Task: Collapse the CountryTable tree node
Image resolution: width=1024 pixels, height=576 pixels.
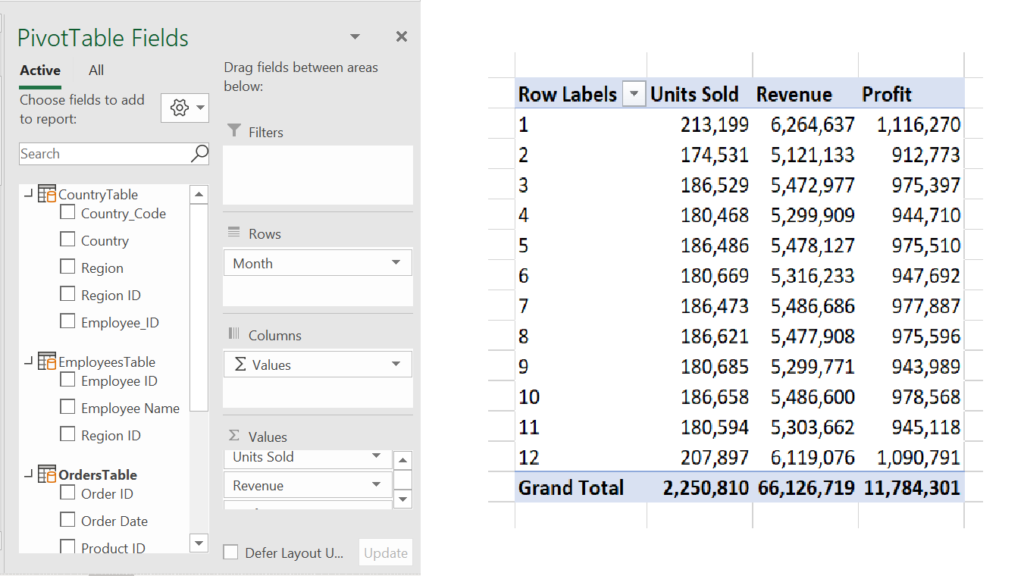Action: tap(28, 194)
